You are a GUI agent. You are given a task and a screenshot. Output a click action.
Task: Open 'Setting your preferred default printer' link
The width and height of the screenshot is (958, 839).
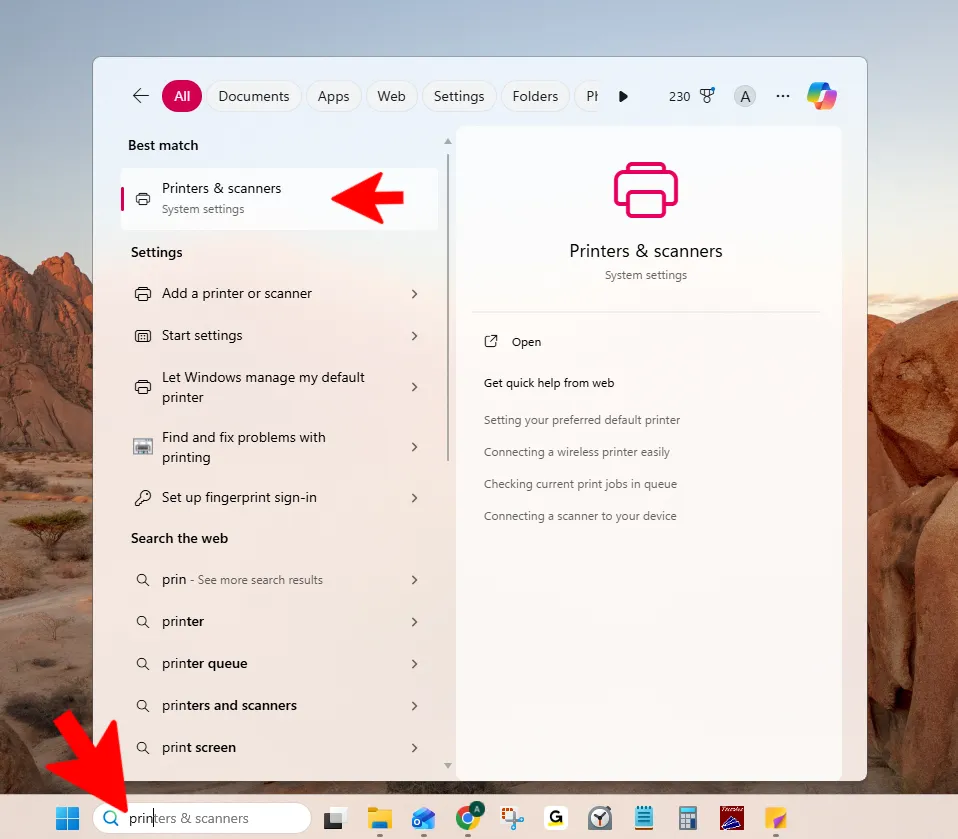(582, 420)
